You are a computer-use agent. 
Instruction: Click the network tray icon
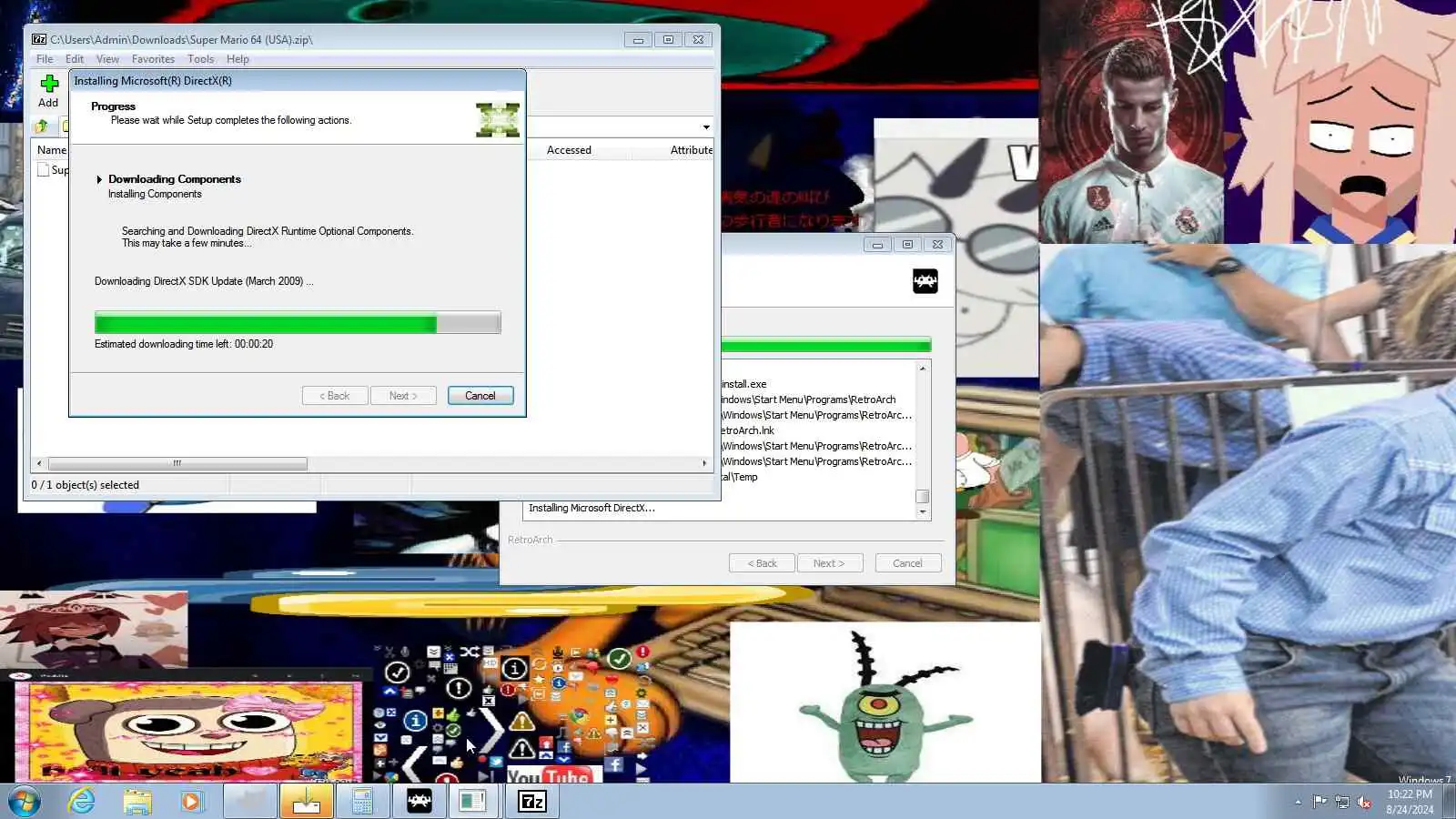pos(1342,802)
